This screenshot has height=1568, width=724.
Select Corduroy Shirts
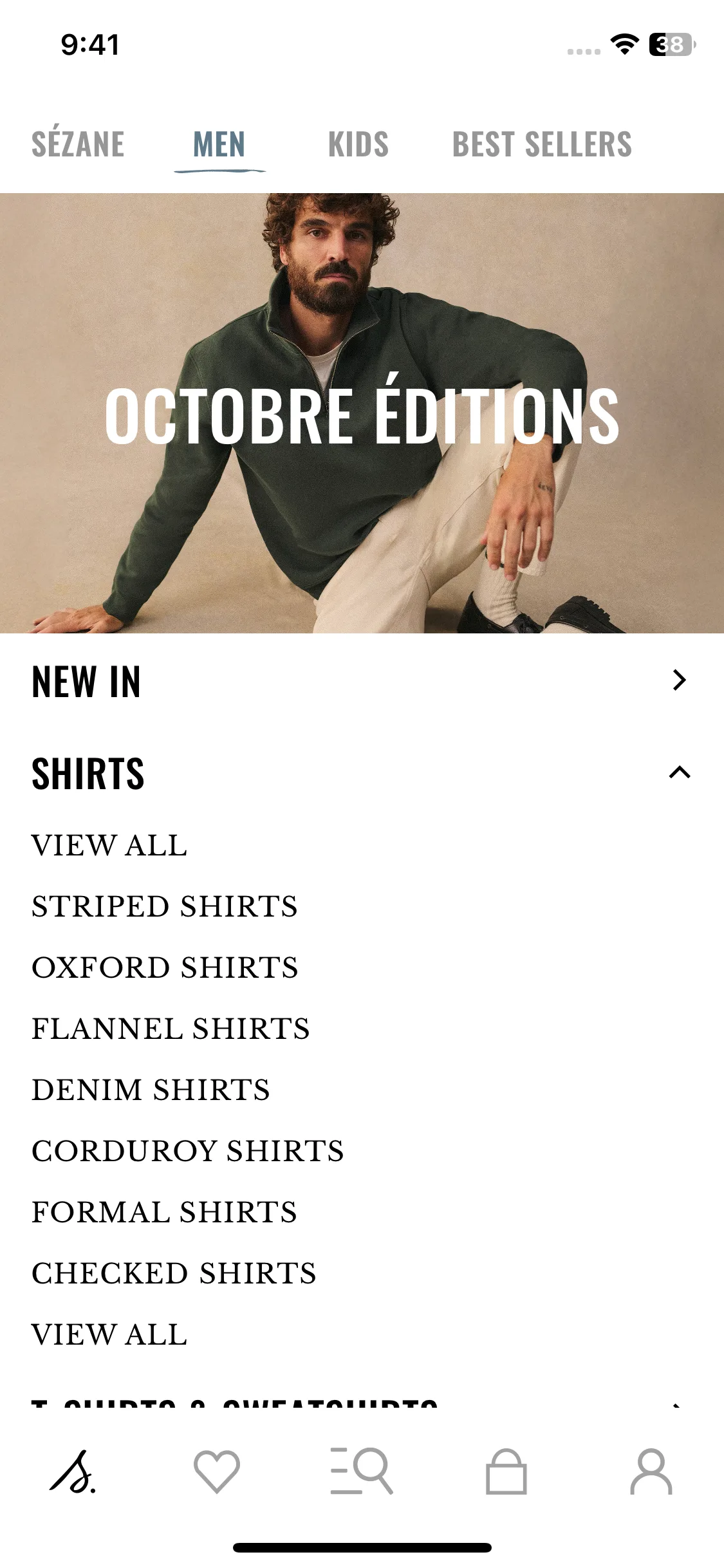[188, 1151]
